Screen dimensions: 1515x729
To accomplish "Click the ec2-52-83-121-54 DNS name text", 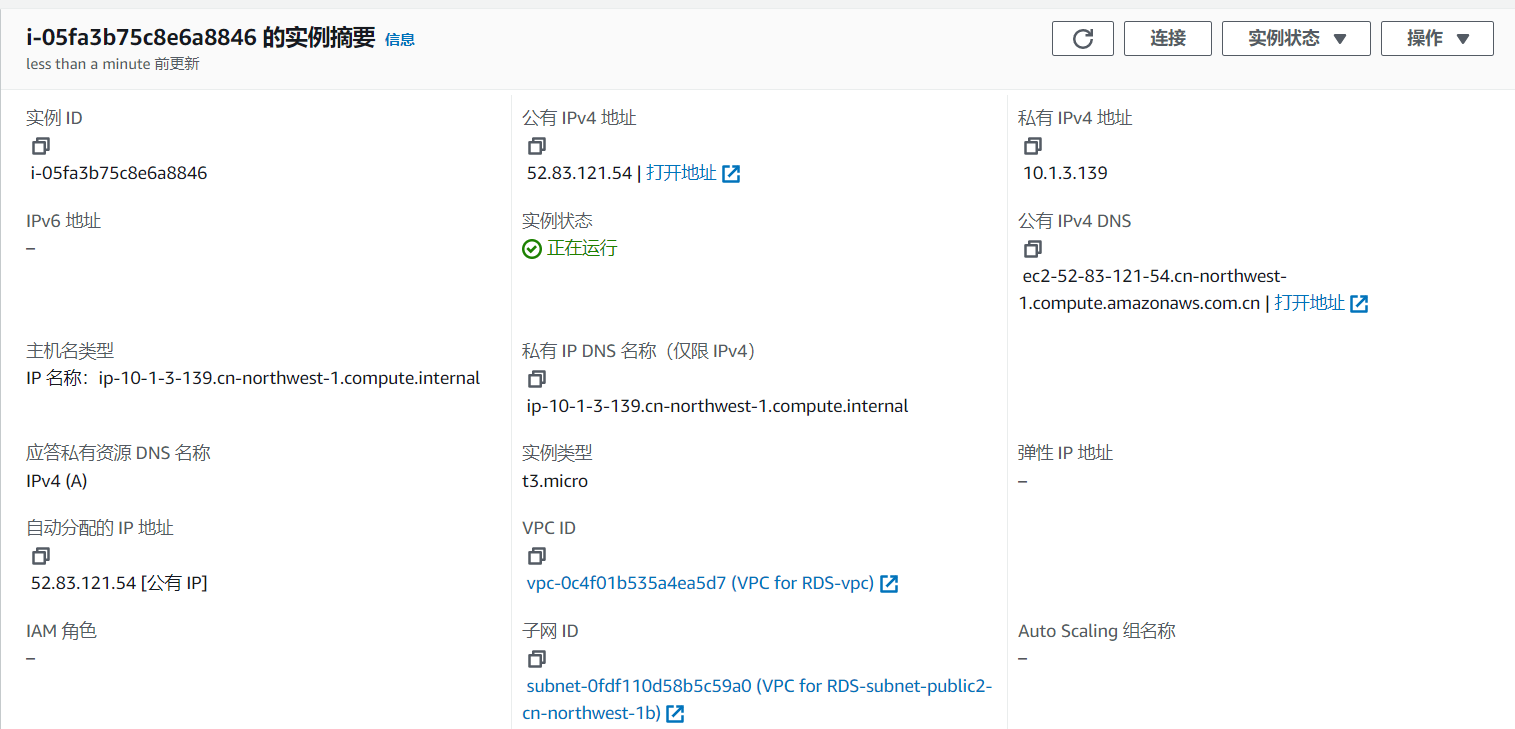I will 1153,289.
